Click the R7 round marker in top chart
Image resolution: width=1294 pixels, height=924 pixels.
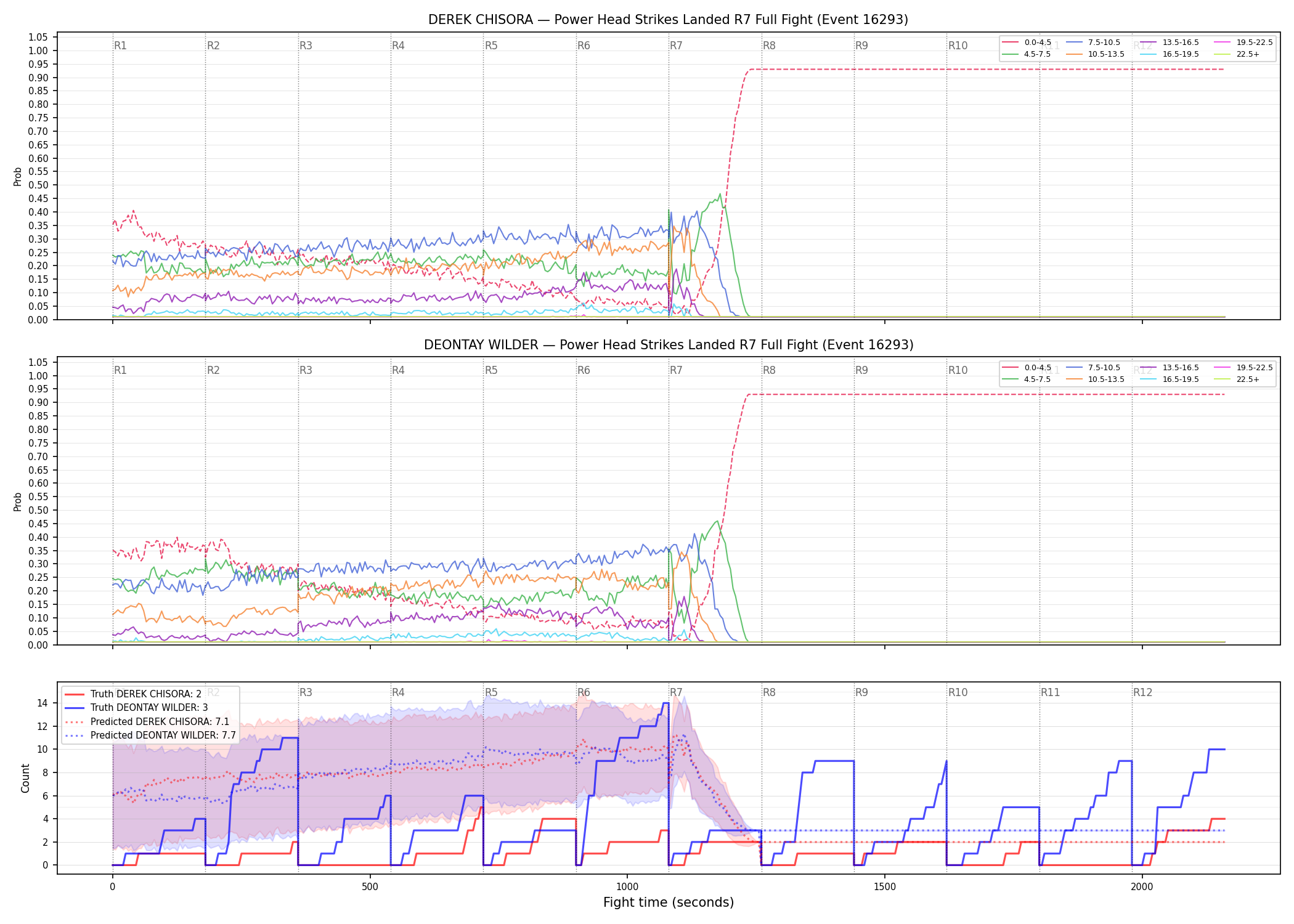point(676,46)
